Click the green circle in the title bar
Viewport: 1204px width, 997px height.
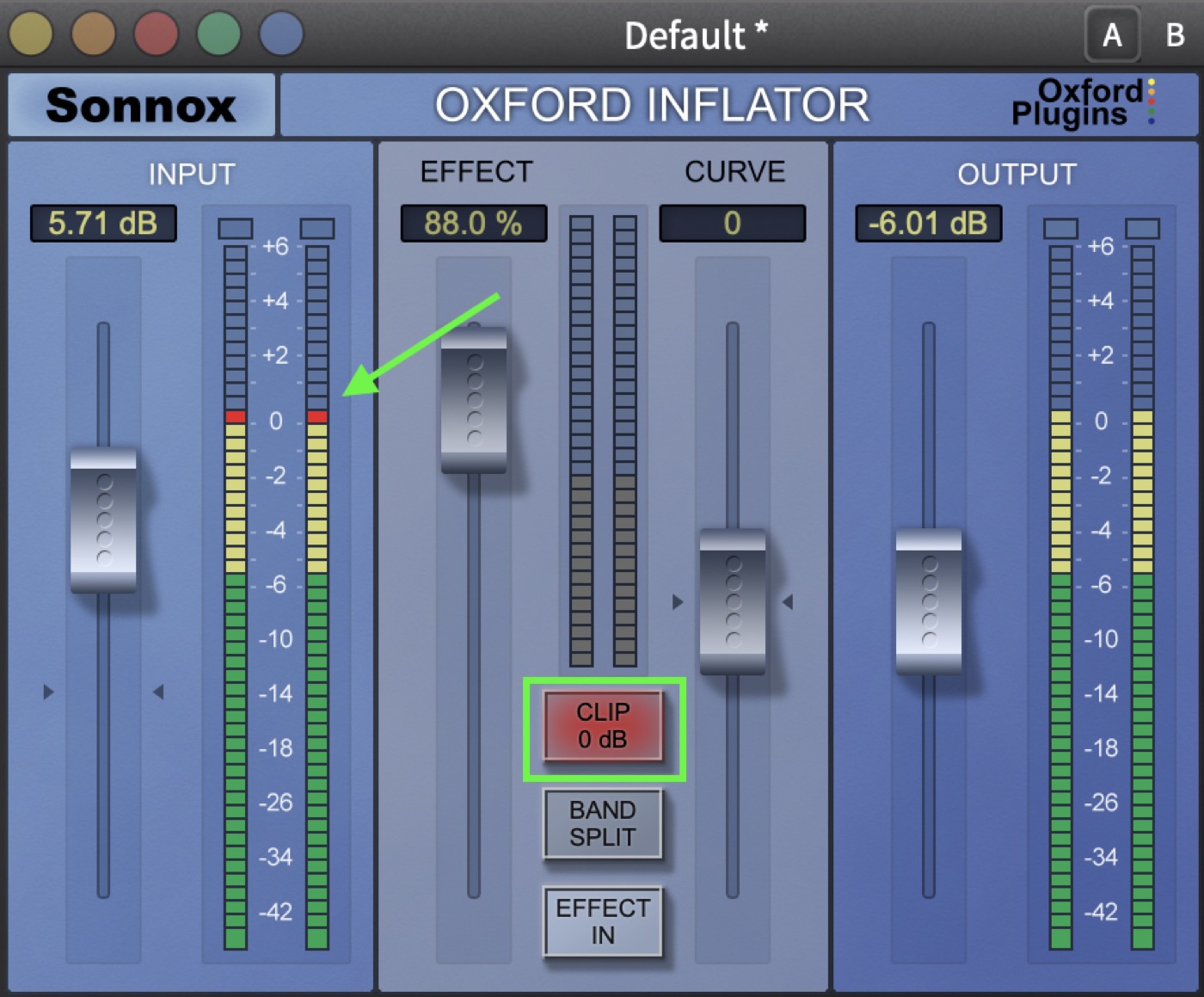218,34
